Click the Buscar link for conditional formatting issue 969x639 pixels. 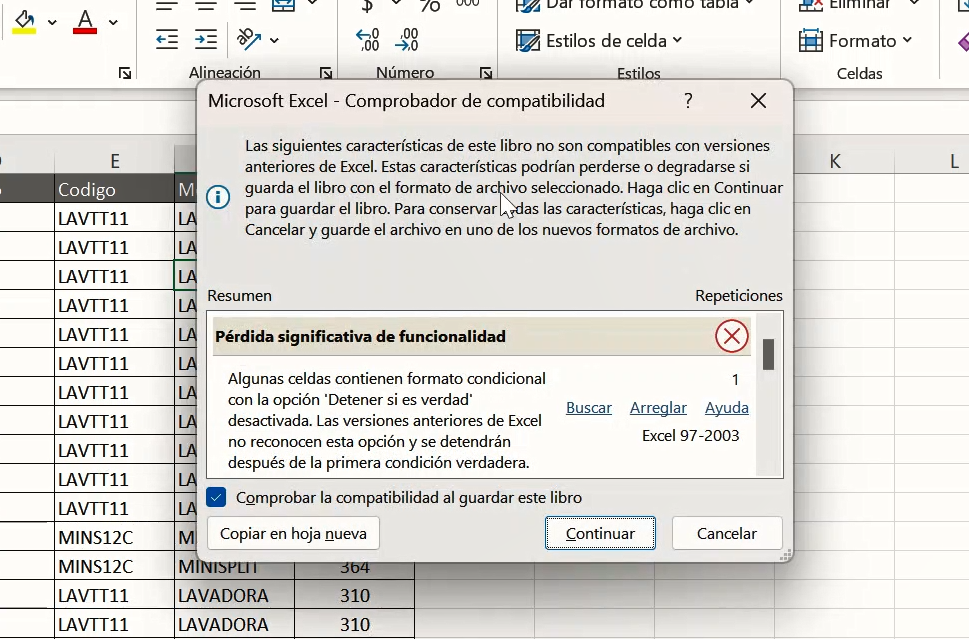(588, 408)
